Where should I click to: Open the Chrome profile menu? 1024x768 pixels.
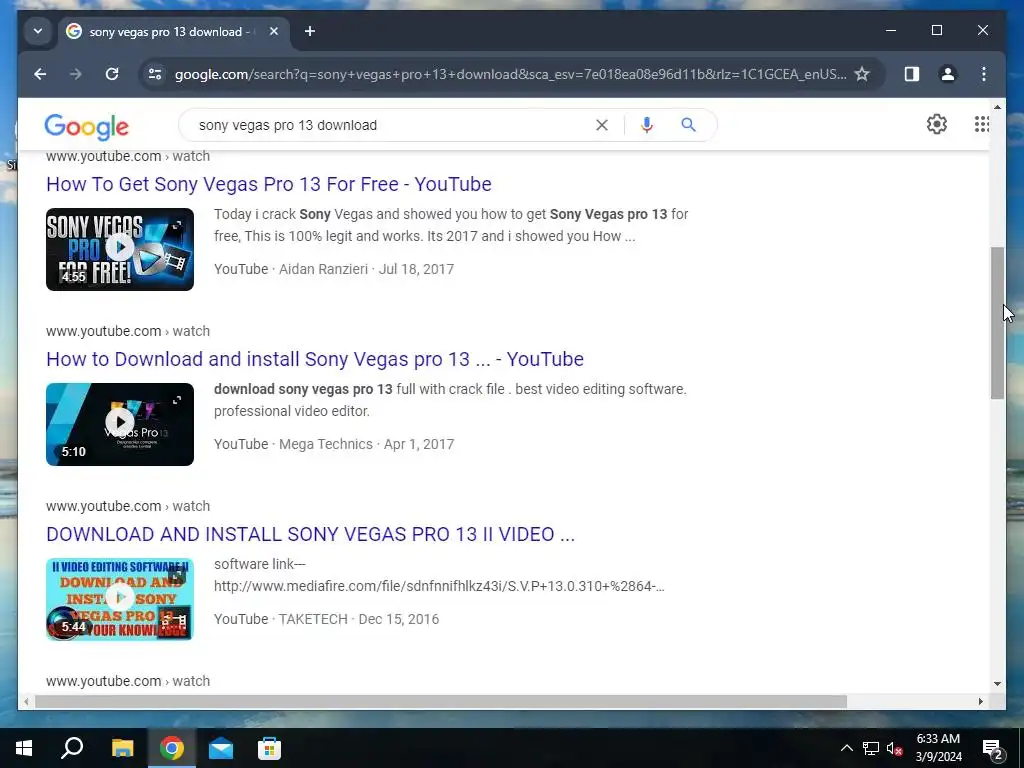coord(948,74)
